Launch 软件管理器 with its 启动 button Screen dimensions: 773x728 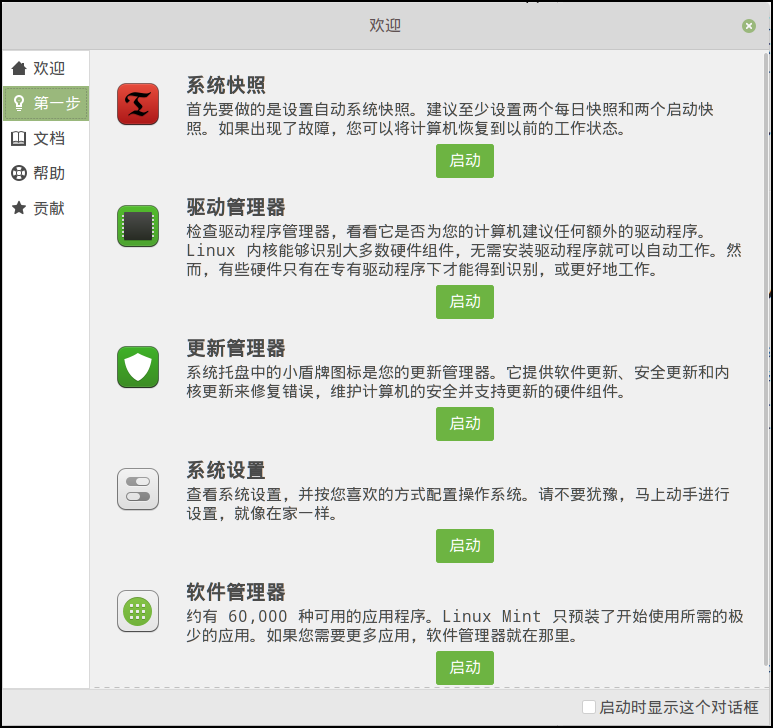point(464,668)
